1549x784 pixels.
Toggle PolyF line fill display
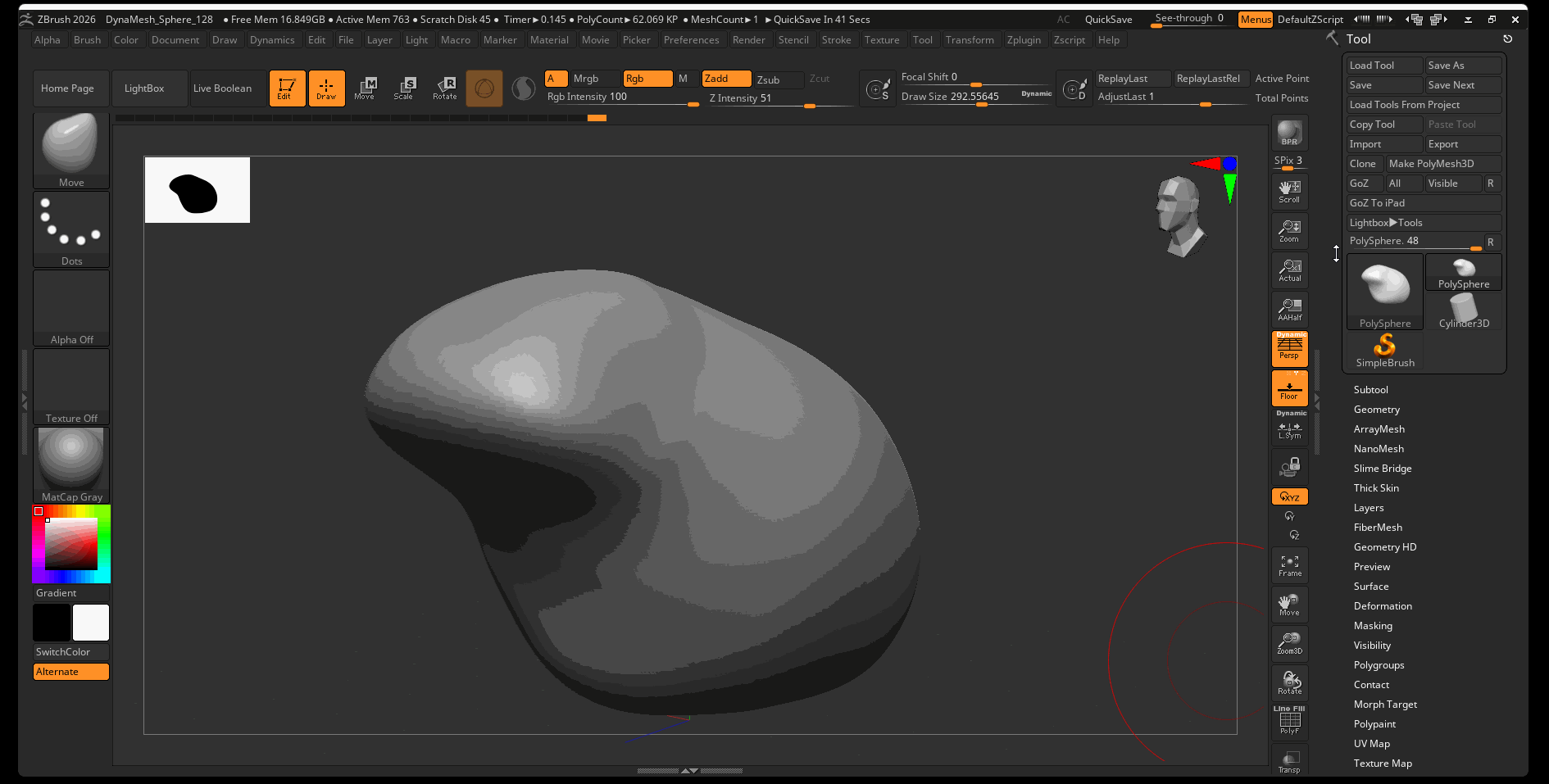tap(1289, 721)
